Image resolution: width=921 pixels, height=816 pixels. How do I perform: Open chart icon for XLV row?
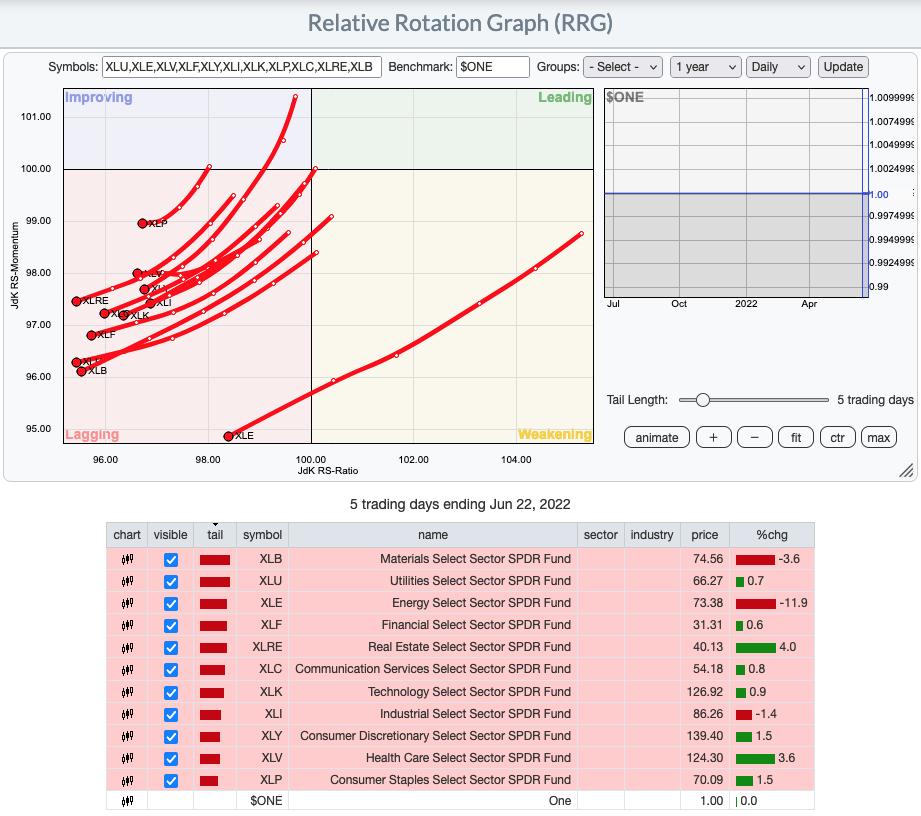[127, 758]
